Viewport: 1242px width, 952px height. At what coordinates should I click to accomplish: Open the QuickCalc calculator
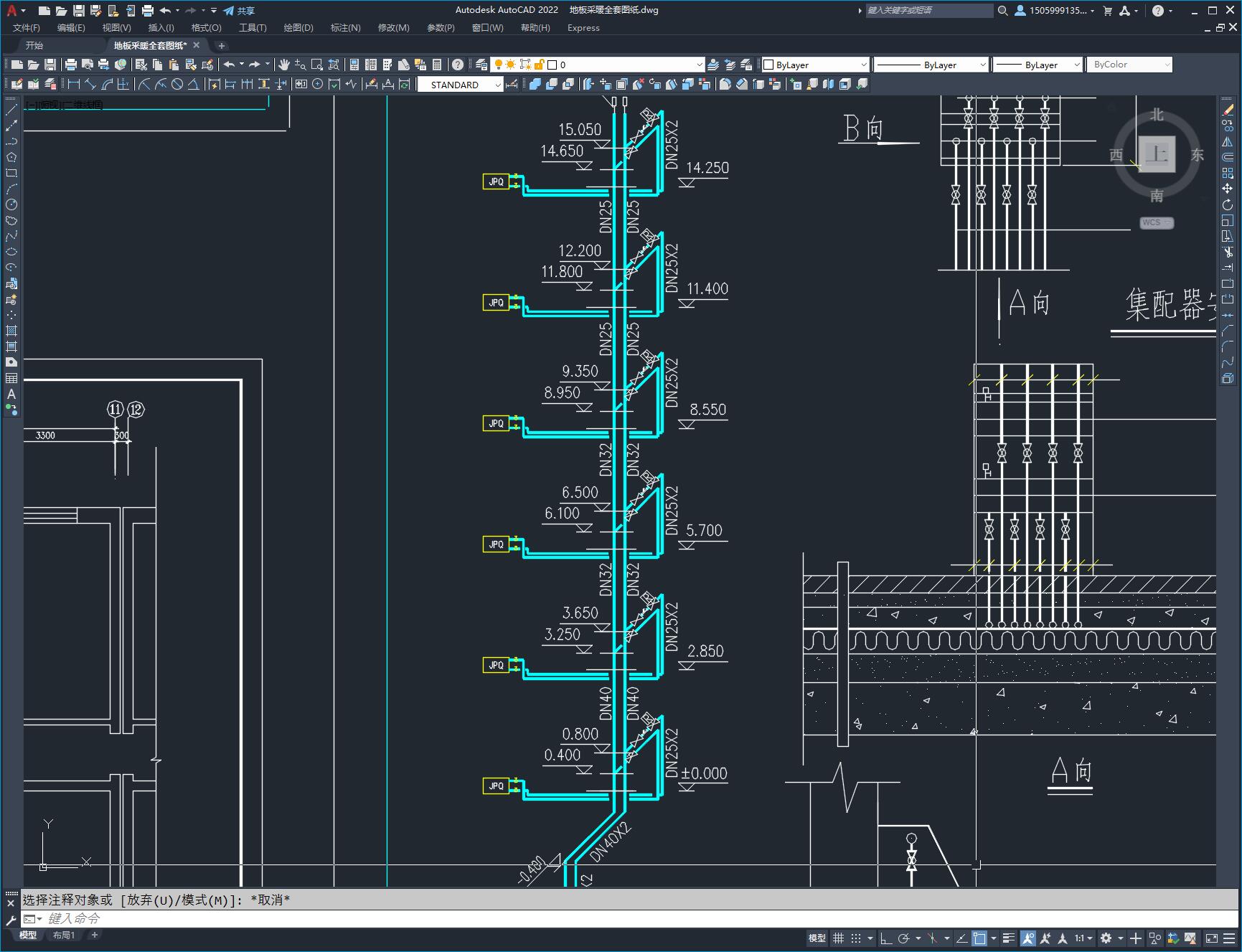437,65
